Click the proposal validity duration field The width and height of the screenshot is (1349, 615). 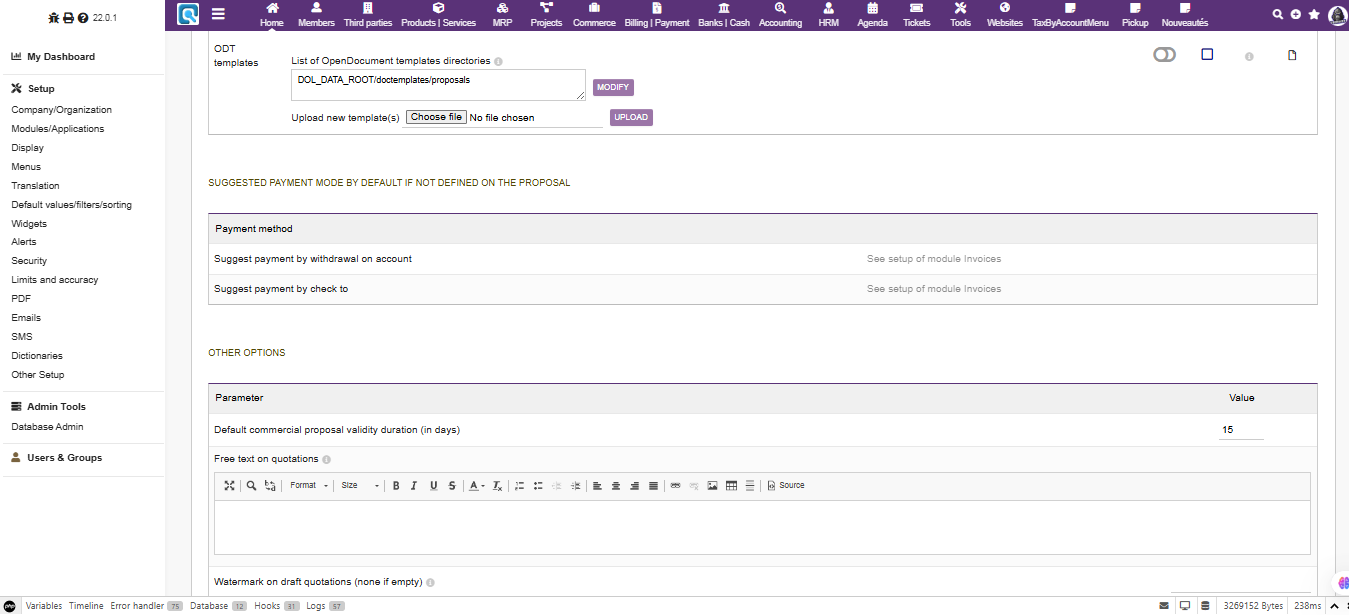click(x=1240, y=430)
